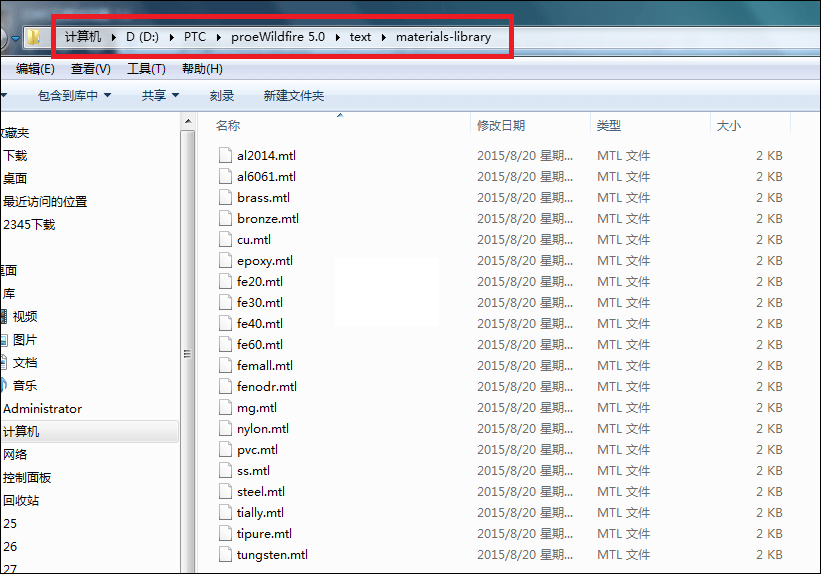Viewport: 821px width, 574px height.
Task: Click the fe60.mtl file icon
Action: click(x=225, y=344)
